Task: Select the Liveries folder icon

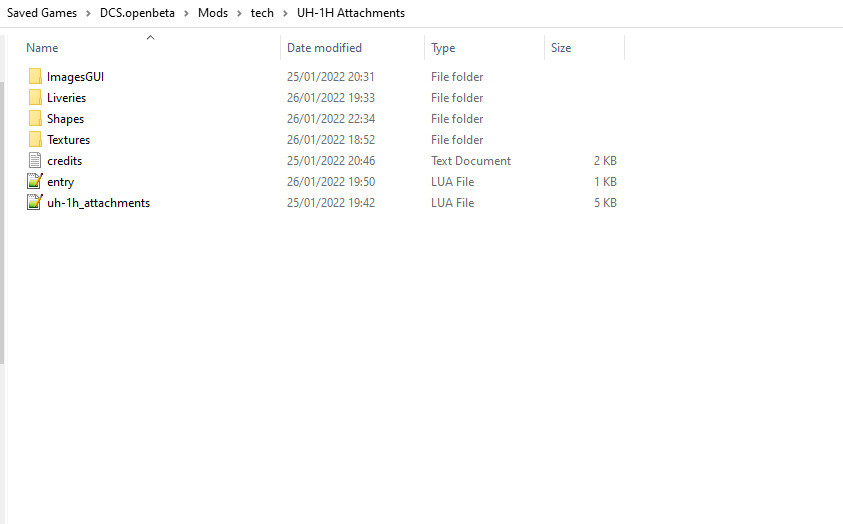Action: tap(35, 98)
